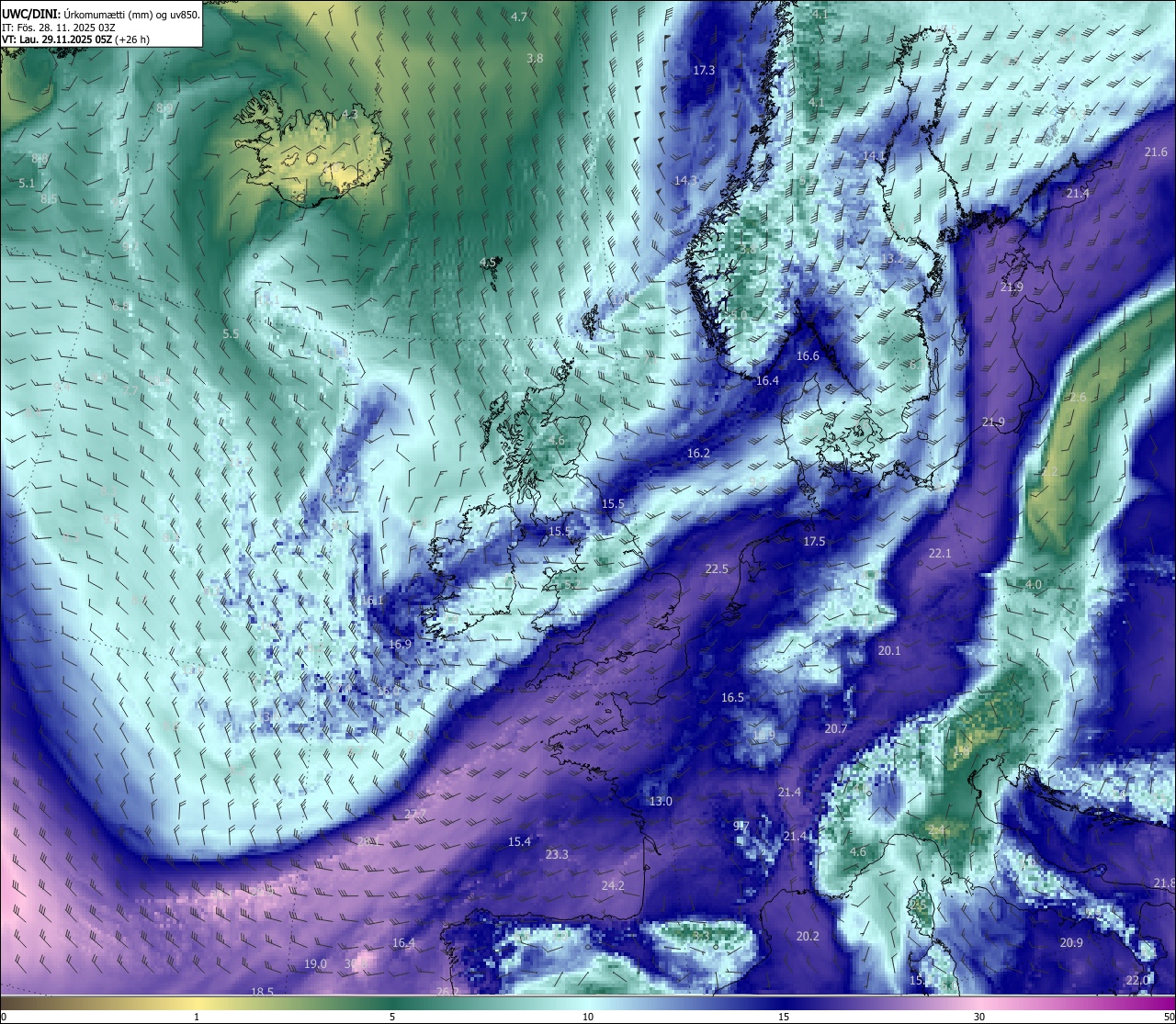Screen dimensions: 1176x1024
Task: Click the colour legend tick label 50
Action: [1169, 1016]
